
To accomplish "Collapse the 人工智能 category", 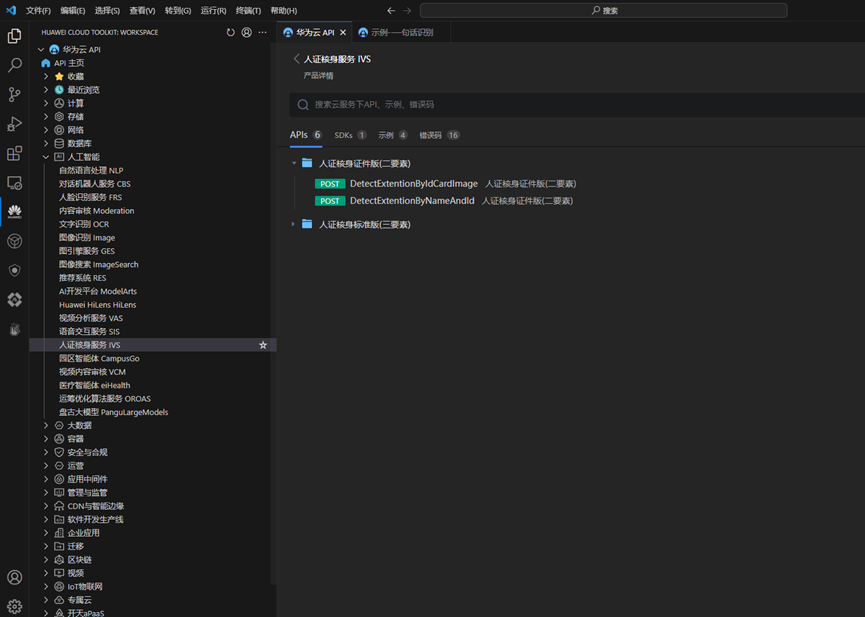I will pyautogui.click(x=46, y=157).
